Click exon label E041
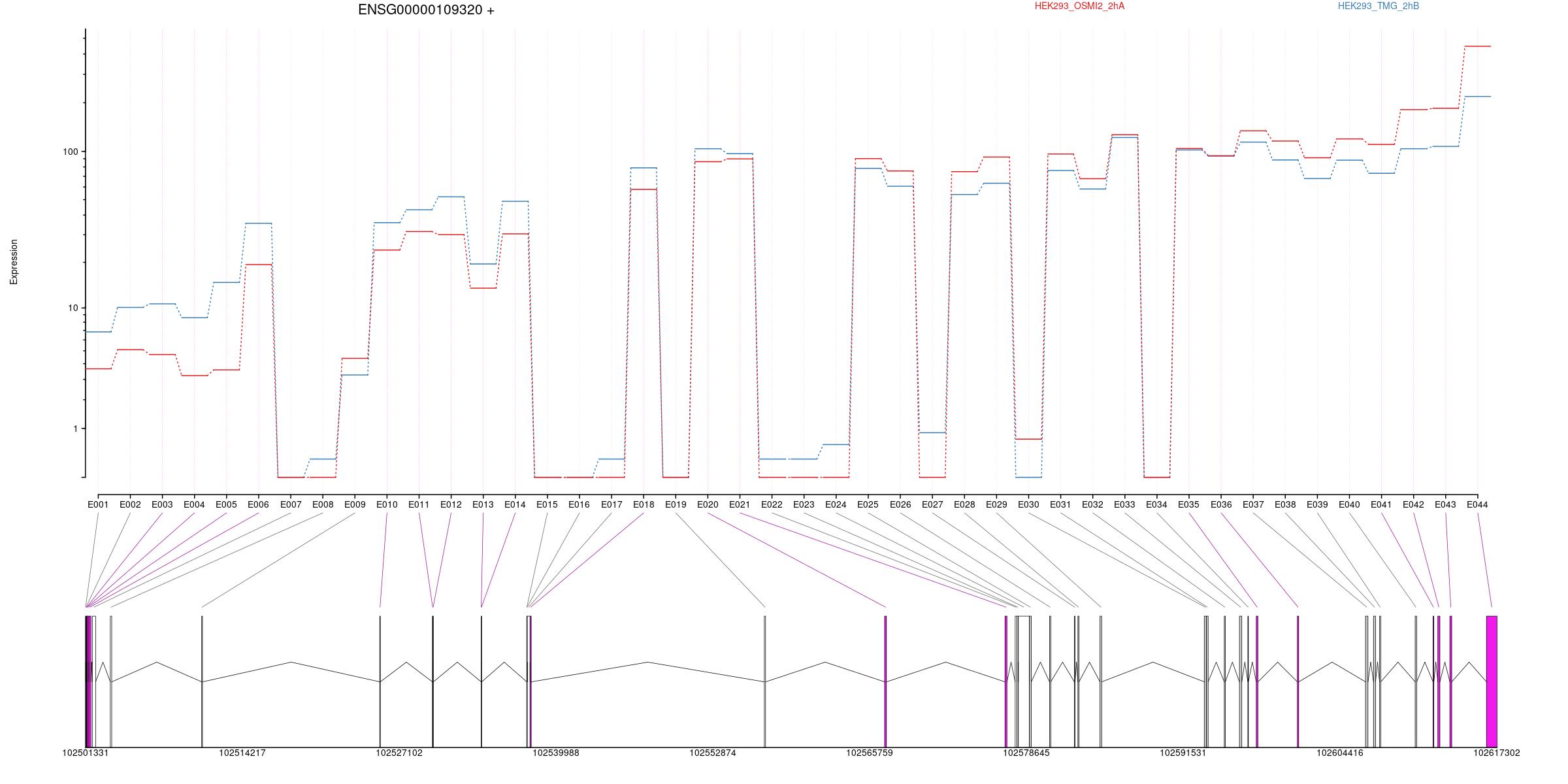Image resolution: width=1568 pixels, height=784 pixels. coord(1381,504)
